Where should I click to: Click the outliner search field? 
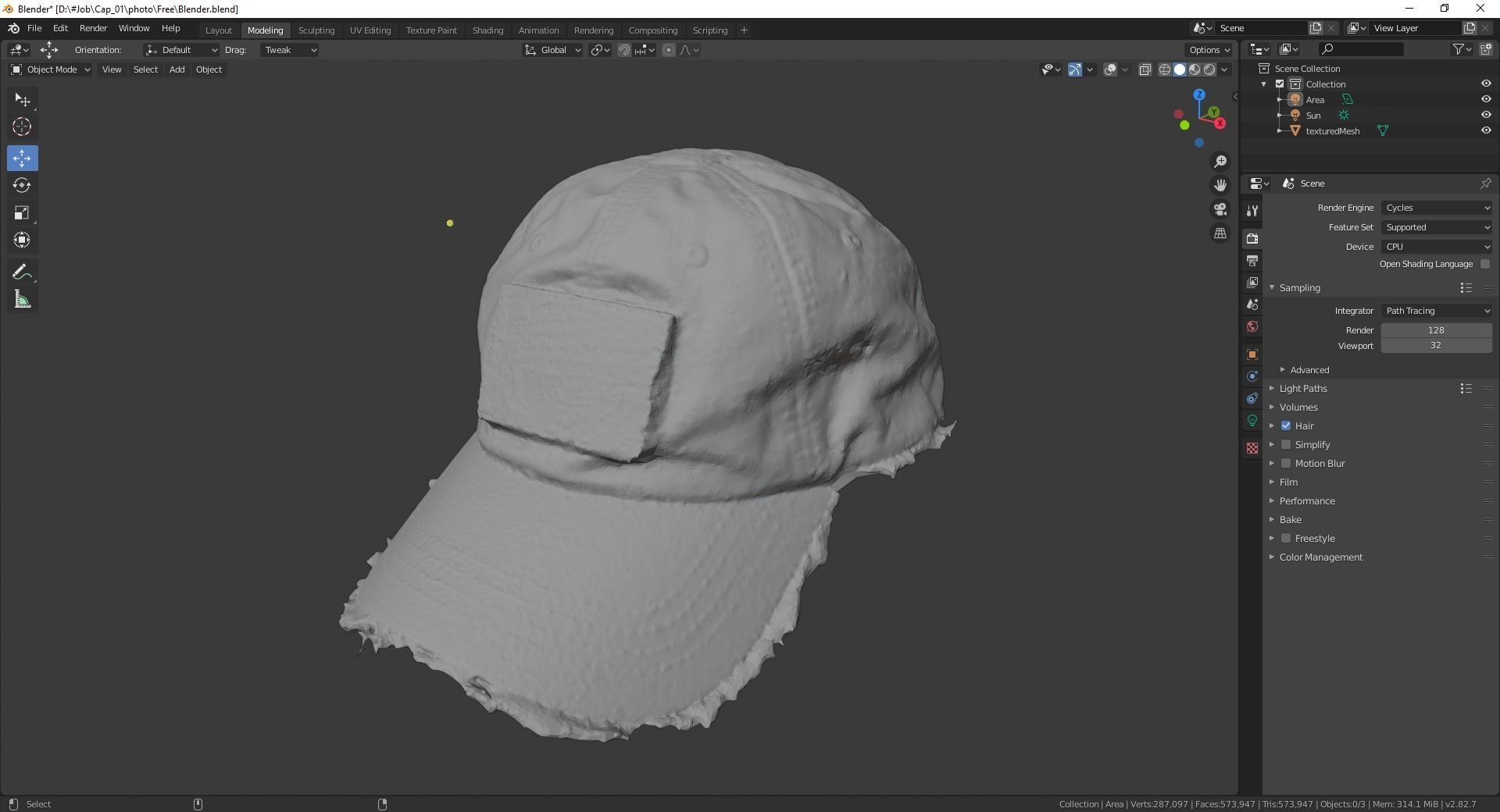point(1361,48)
